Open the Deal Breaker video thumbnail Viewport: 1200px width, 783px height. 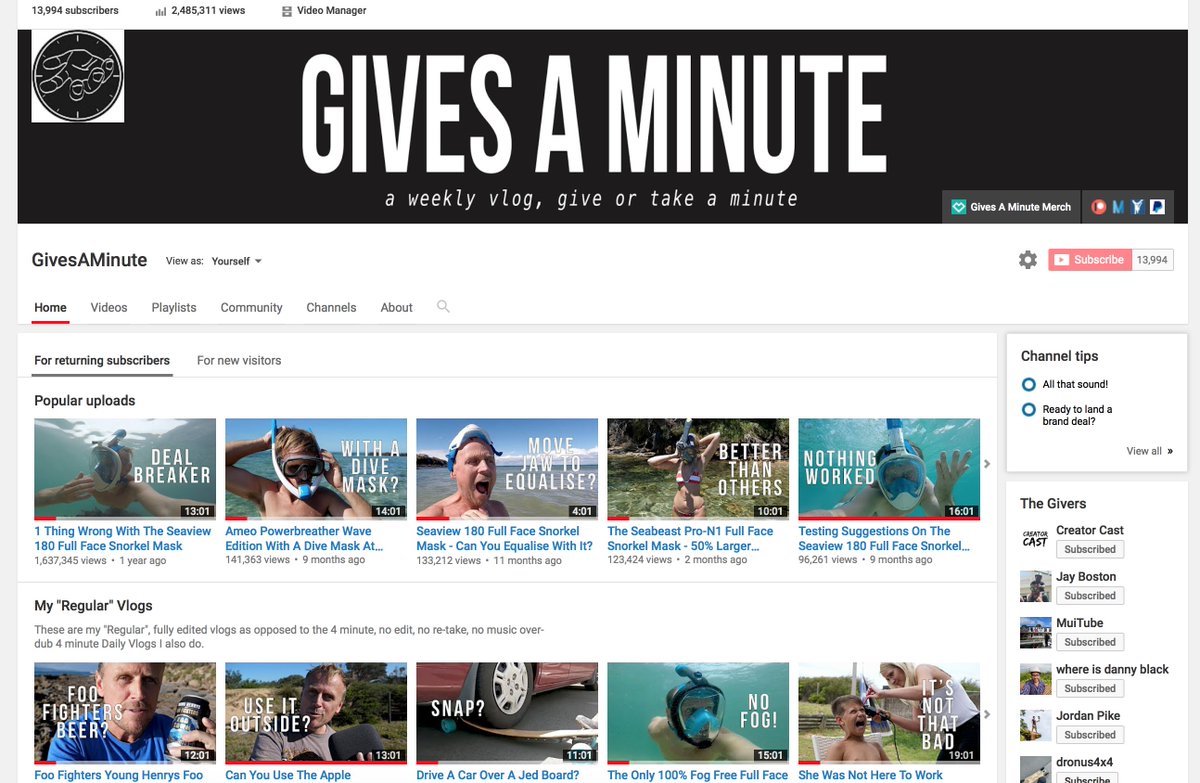[x=125, y=469]
